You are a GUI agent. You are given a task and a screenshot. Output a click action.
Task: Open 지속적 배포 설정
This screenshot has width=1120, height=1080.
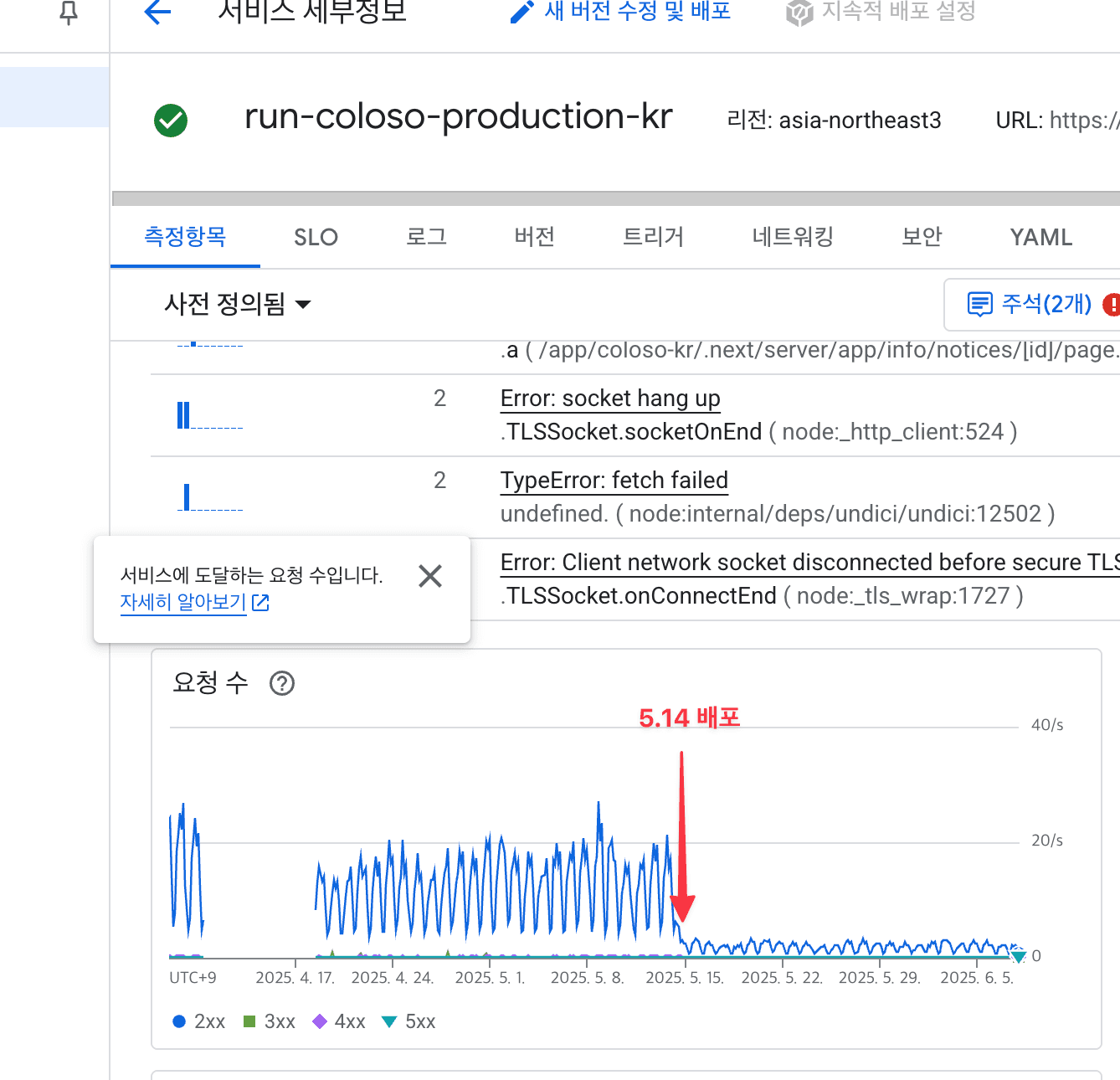(x=898, y=11)
